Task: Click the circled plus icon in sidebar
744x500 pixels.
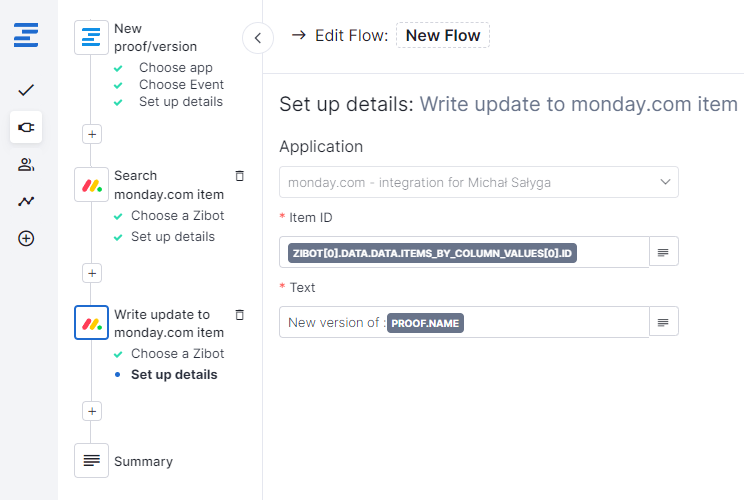Action: (x=26, y=238)
